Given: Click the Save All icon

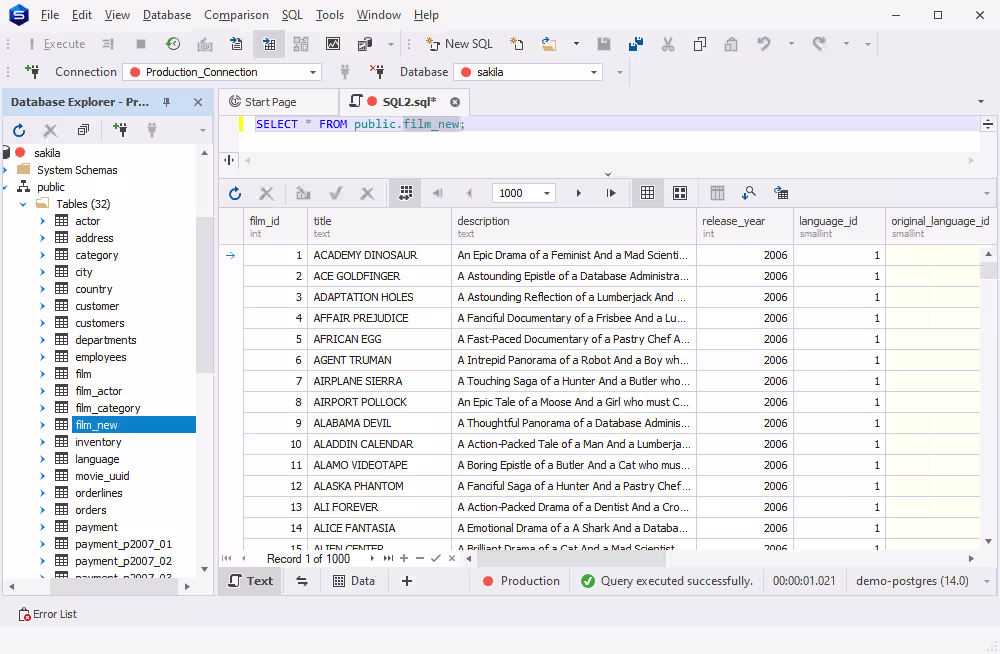Looking at the screenshot, I should pyautogui.click(x=635, y=44).
